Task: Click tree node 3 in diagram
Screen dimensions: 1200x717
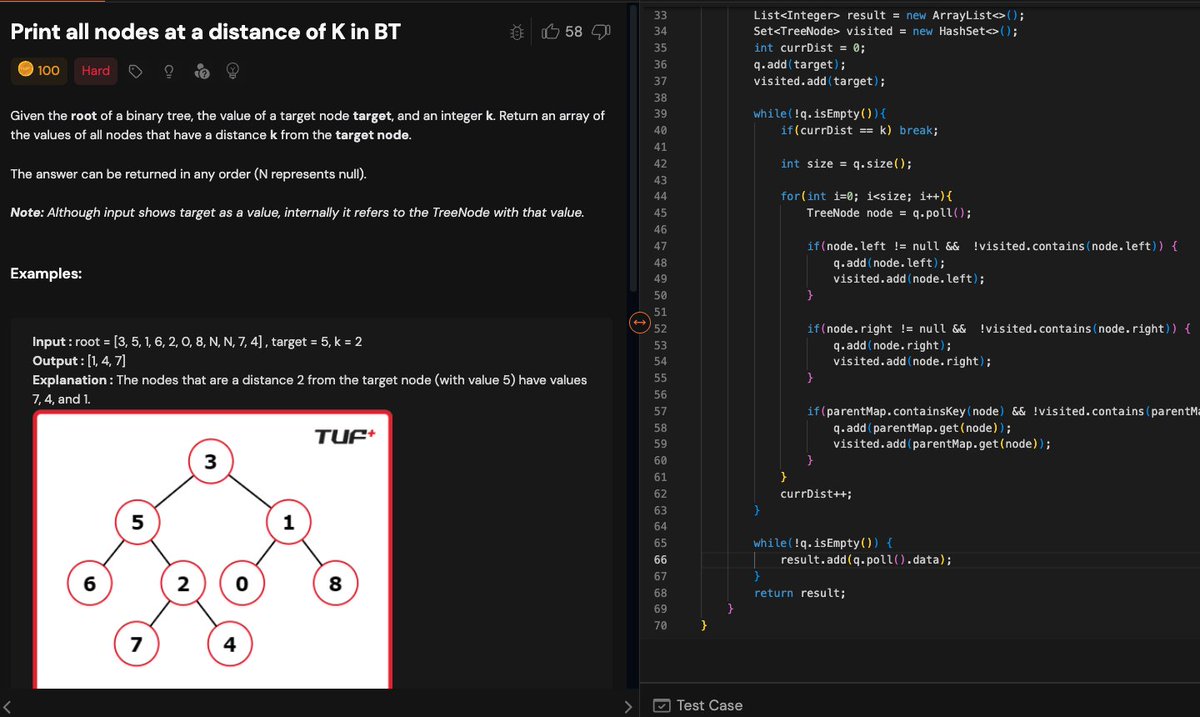Action: [210, 462]
